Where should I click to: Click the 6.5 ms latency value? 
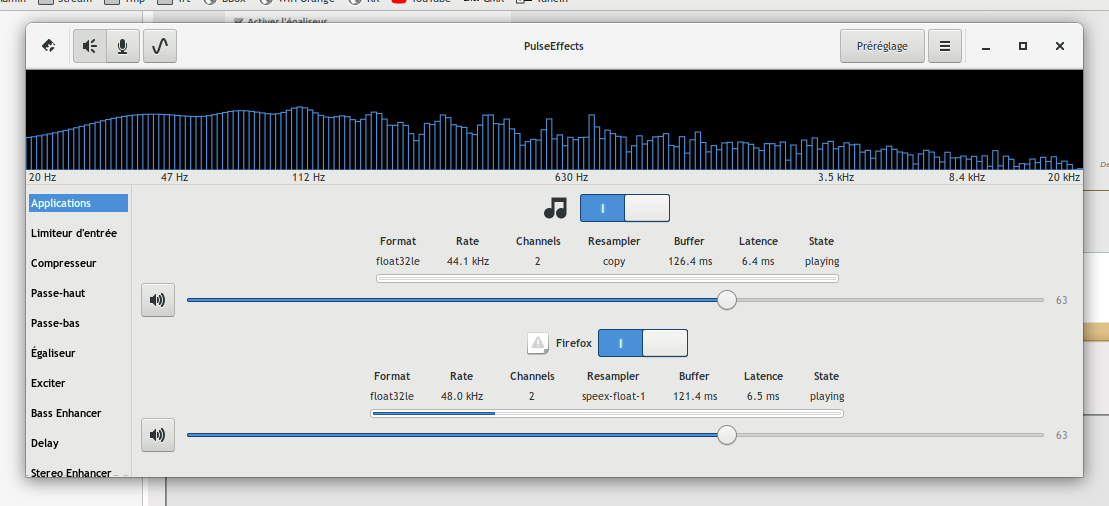[x=763, y=396]
